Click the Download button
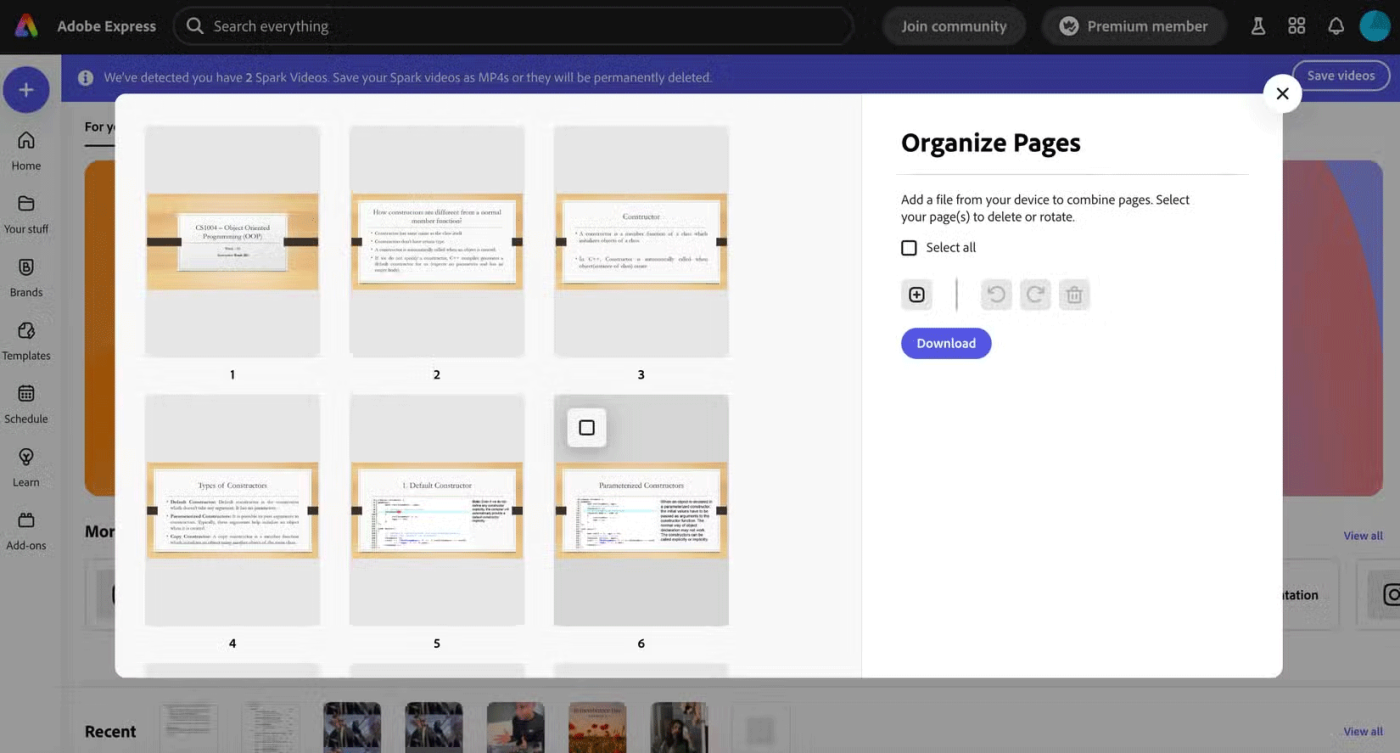 (945, 343)
